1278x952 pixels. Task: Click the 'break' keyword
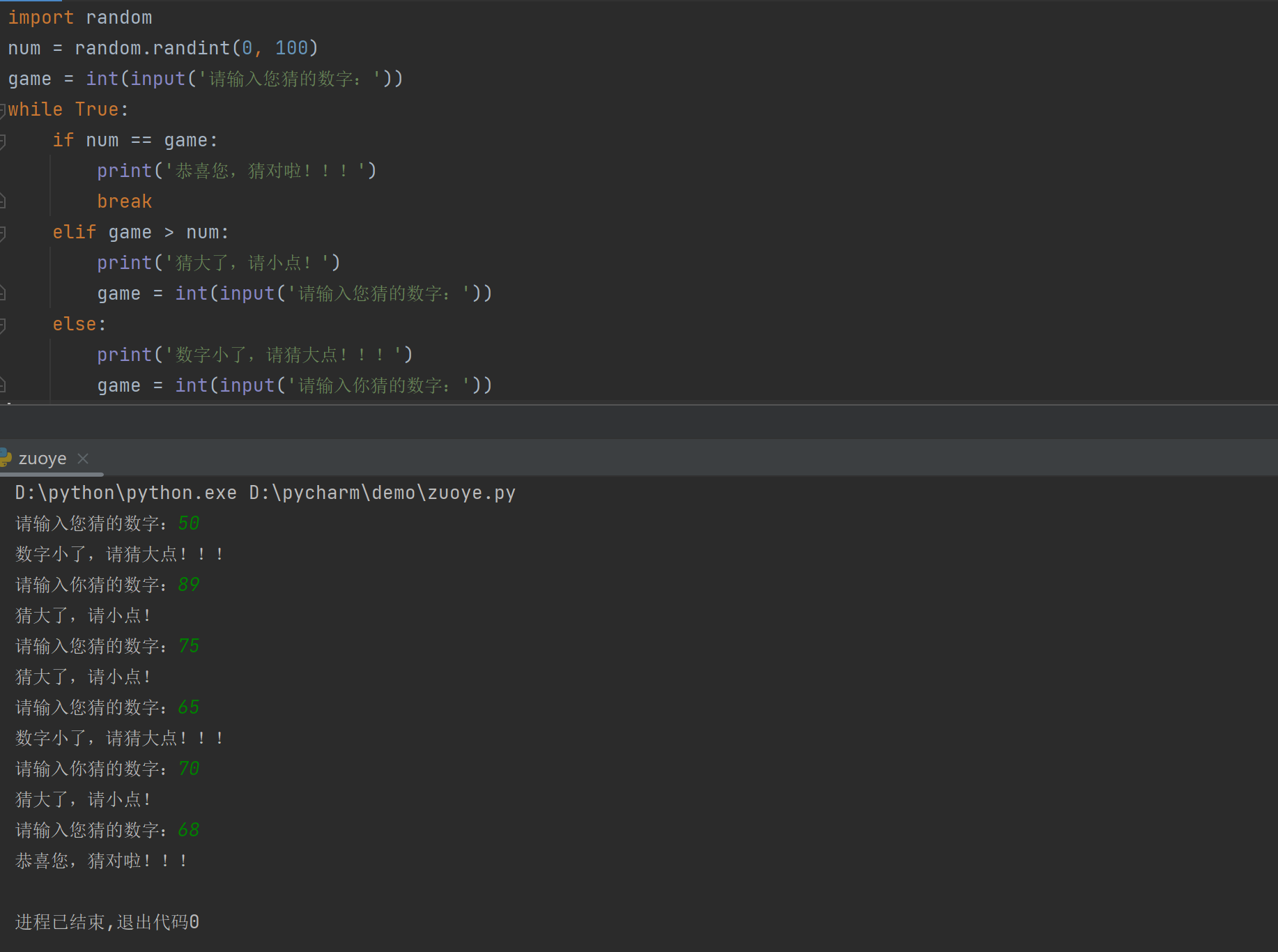point(125,201)
